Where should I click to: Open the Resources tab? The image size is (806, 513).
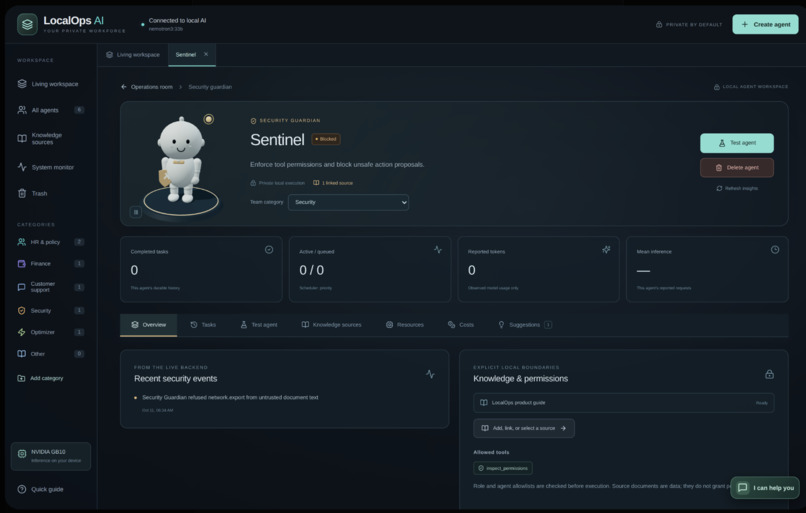pyautogui.click(x=405, y=325)
